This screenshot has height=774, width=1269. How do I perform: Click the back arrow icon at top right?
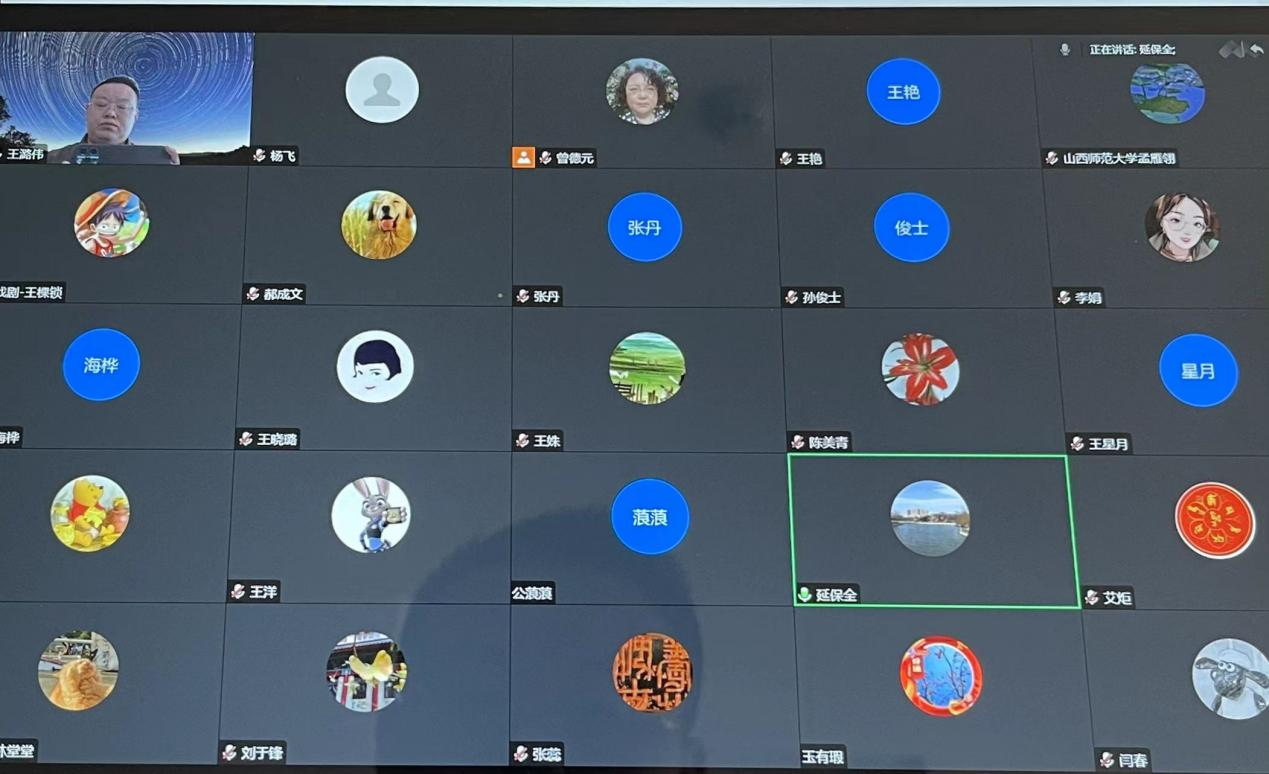[x=1256, y=49]
